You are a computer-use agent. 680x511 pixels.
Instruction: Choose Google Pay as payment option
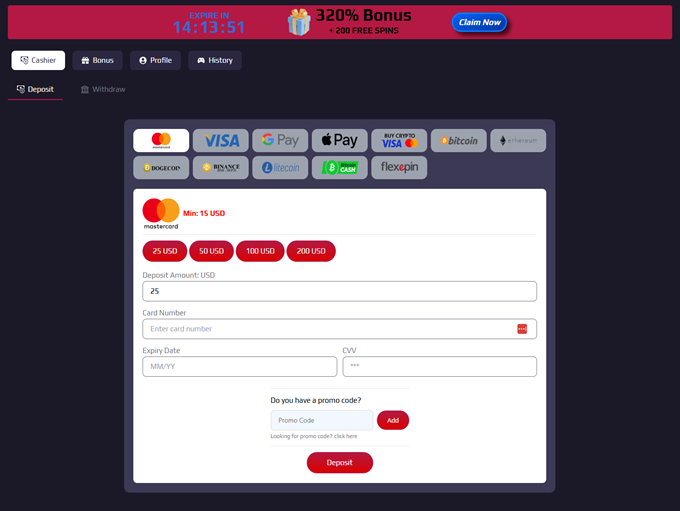point(280,141)
